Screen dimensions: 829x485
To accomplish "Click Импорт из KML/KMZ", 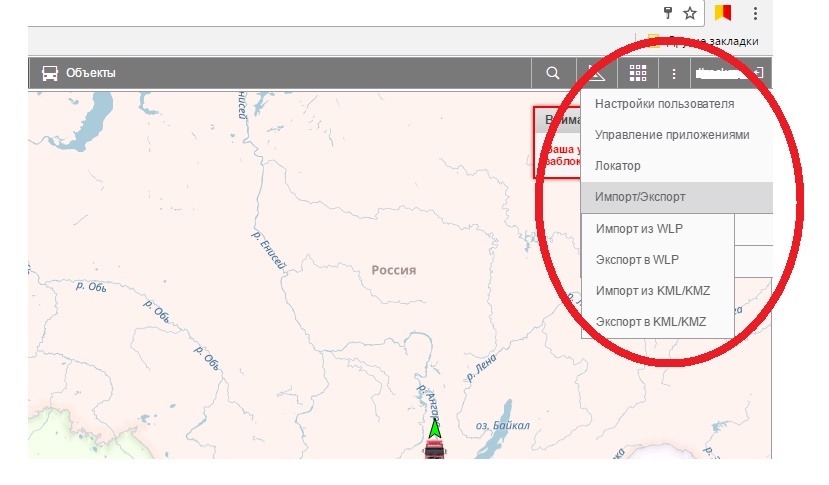I will coord(652,291).
